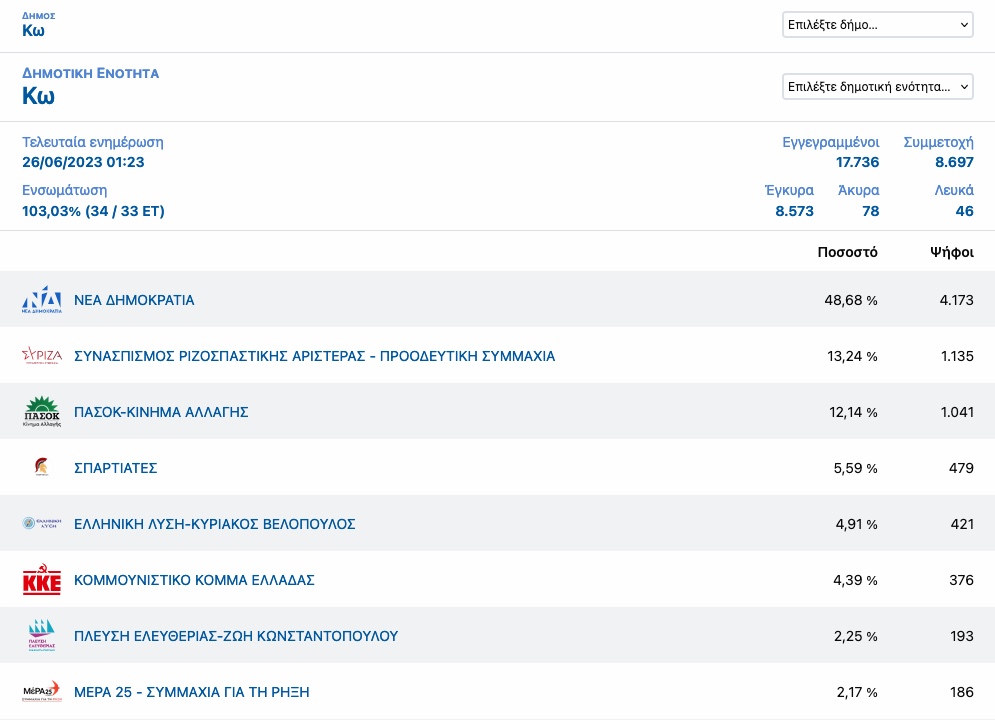Click the 48,68 % percentage value
995x720 pixels.
[851, 300]
